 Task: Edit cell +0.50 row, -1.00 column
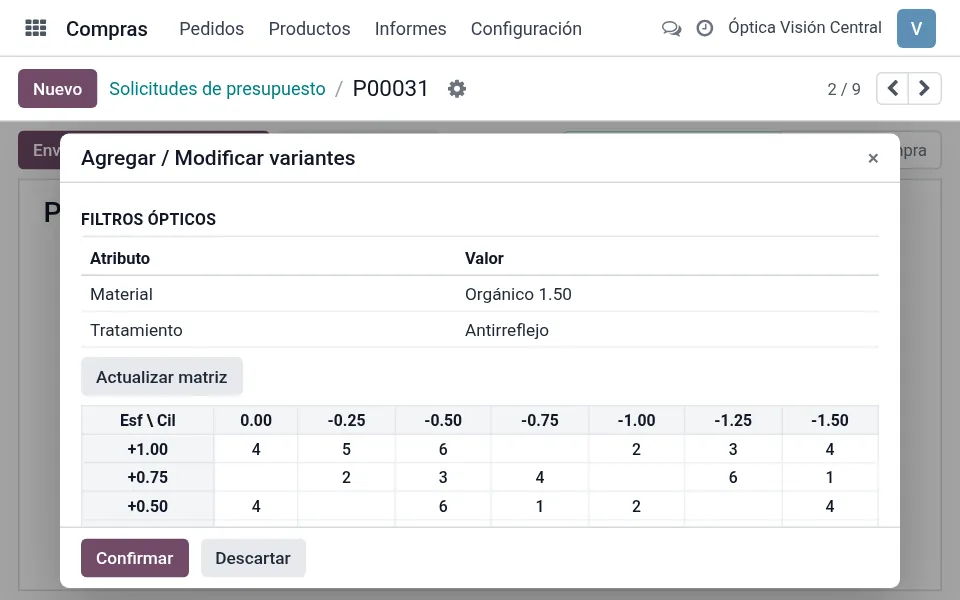click(x=637, y=506)
